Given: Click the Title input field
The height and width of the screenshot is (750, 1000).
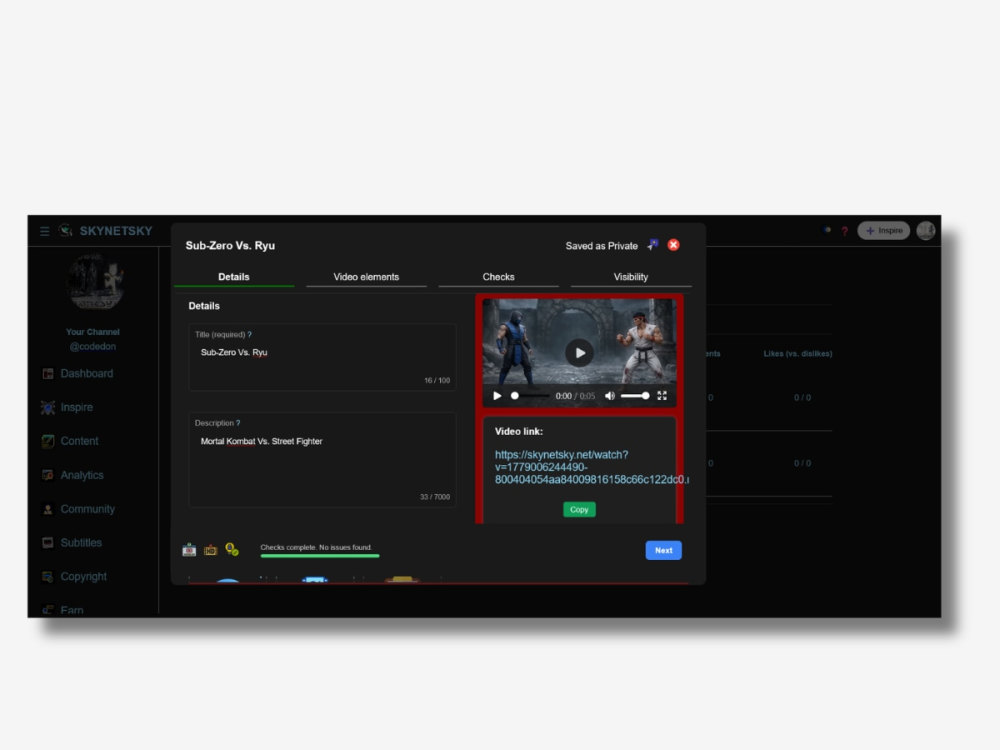Looking at the screenshot, I should [322, 357].
